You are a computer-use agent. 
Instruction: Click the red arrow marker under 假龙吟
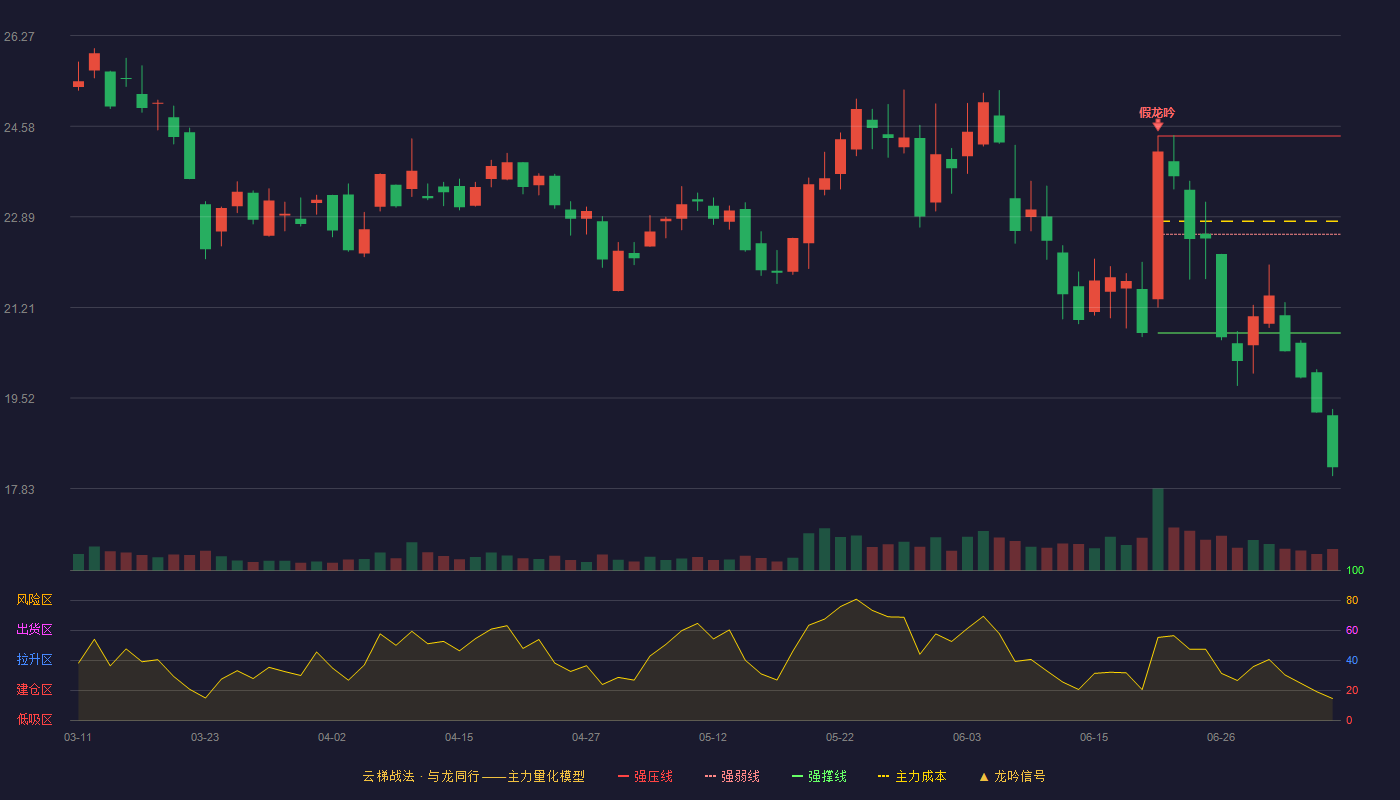pos(1158,126)
